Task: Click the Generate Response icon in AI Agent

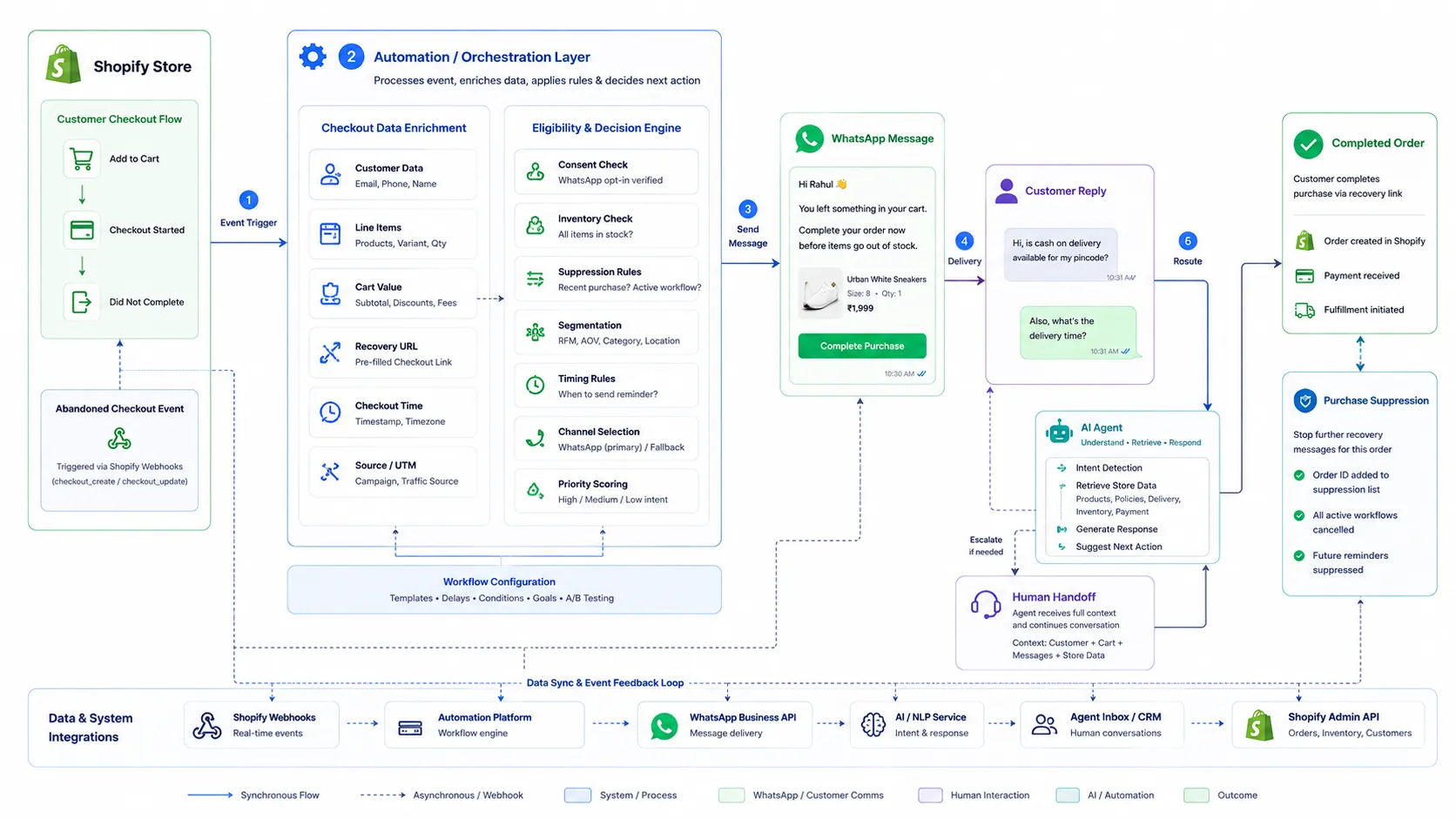Action: (1062, 529)
